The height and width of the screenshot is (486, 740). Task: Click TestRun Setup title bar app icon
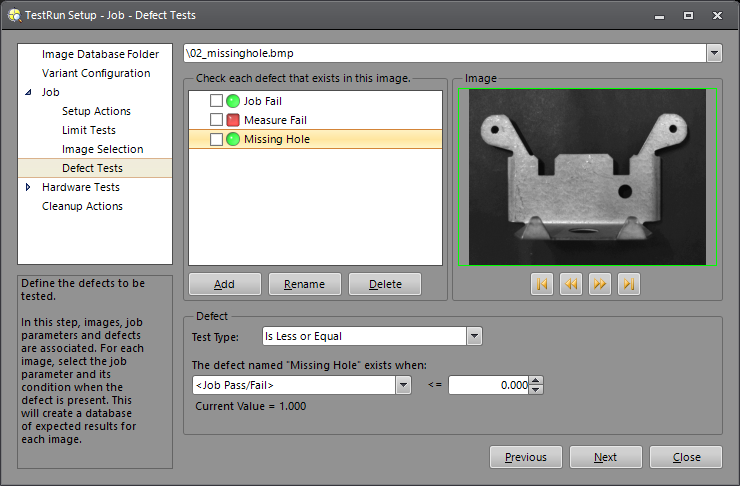click(14, 15)
